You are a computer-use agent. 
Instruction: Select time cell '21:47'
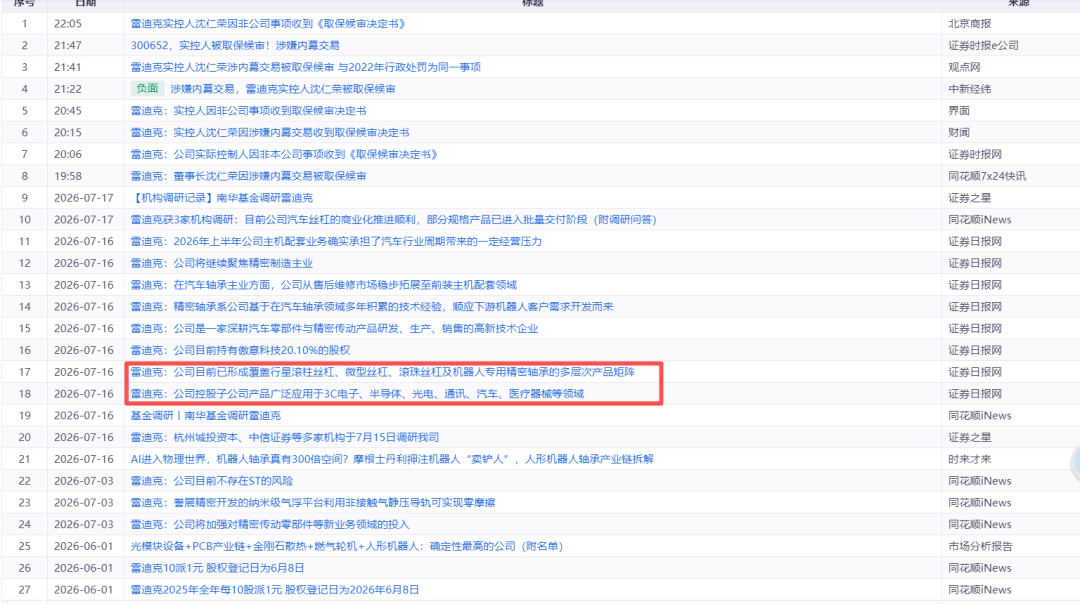(68, 45)
